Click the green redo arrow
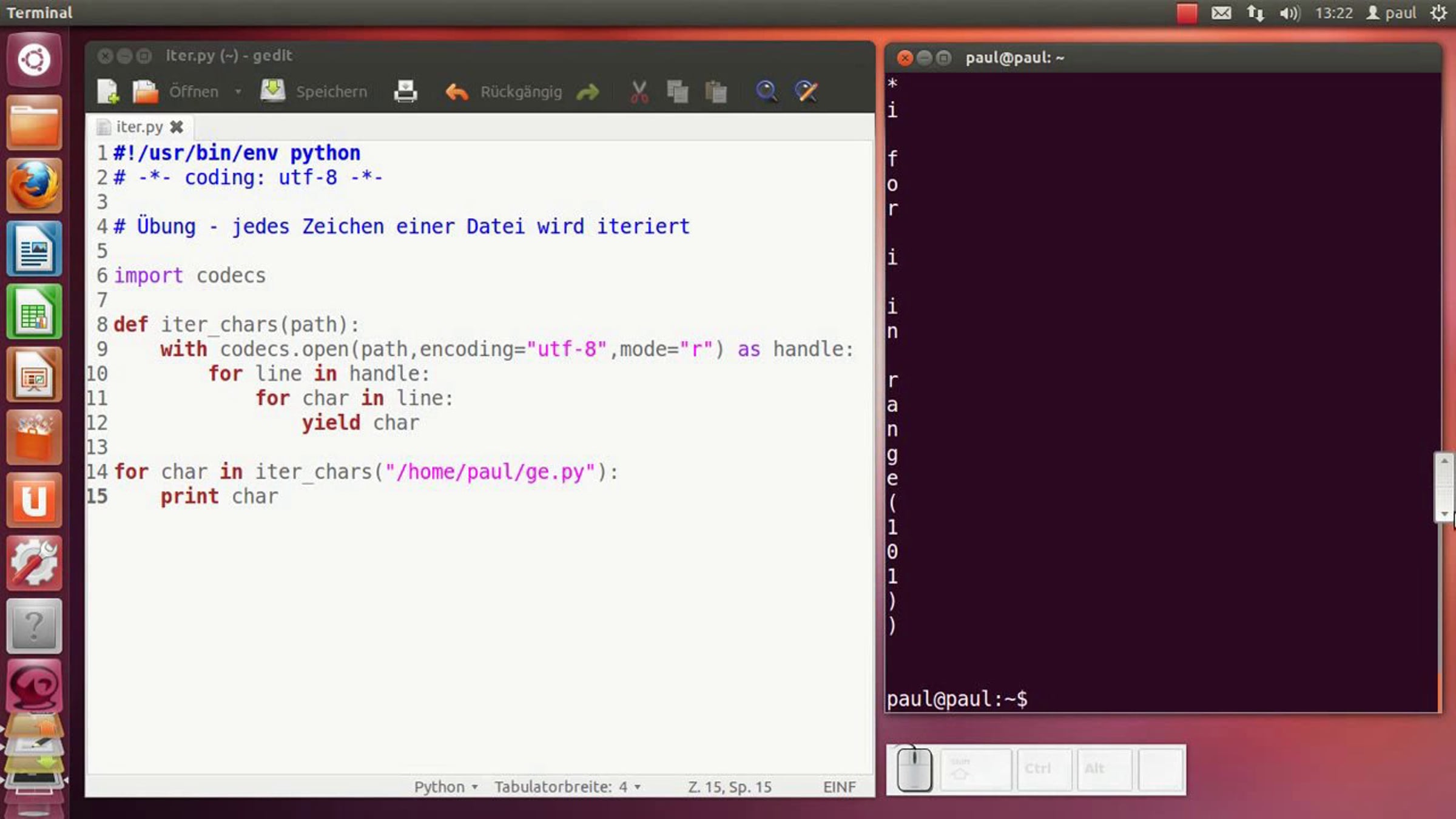This screenshot has width=1456, height=819. pyautogui.click(x=587, y=92)
